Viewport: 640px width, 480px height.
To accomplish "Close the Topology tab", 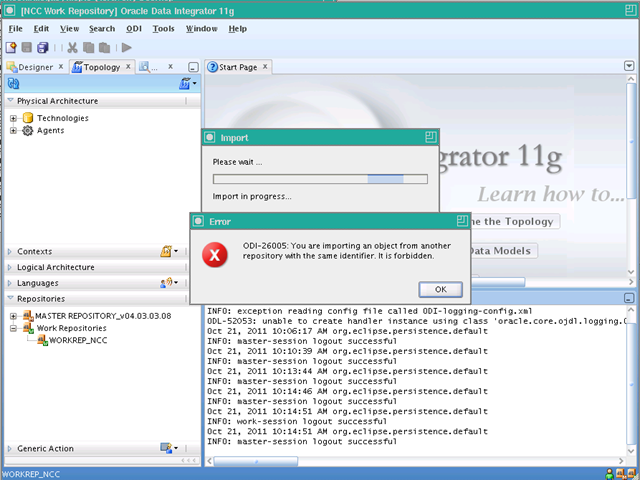I will [128, 67].
